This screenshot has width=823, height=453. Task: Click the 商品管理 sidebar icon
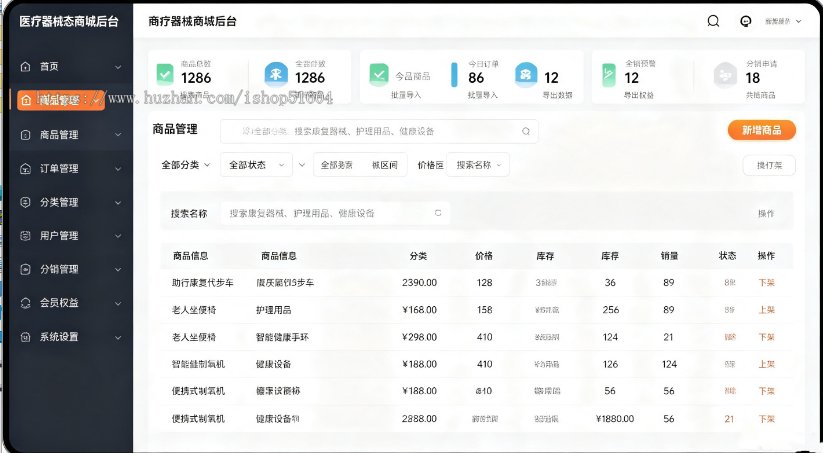pos(25,135)
